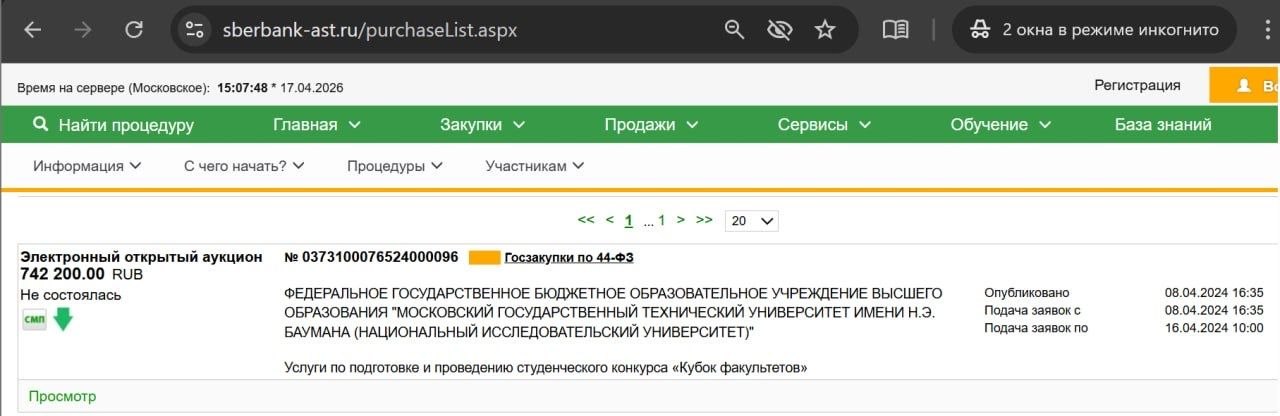Expand the Главная menu

pyautogui.click(x=317, y=125)
